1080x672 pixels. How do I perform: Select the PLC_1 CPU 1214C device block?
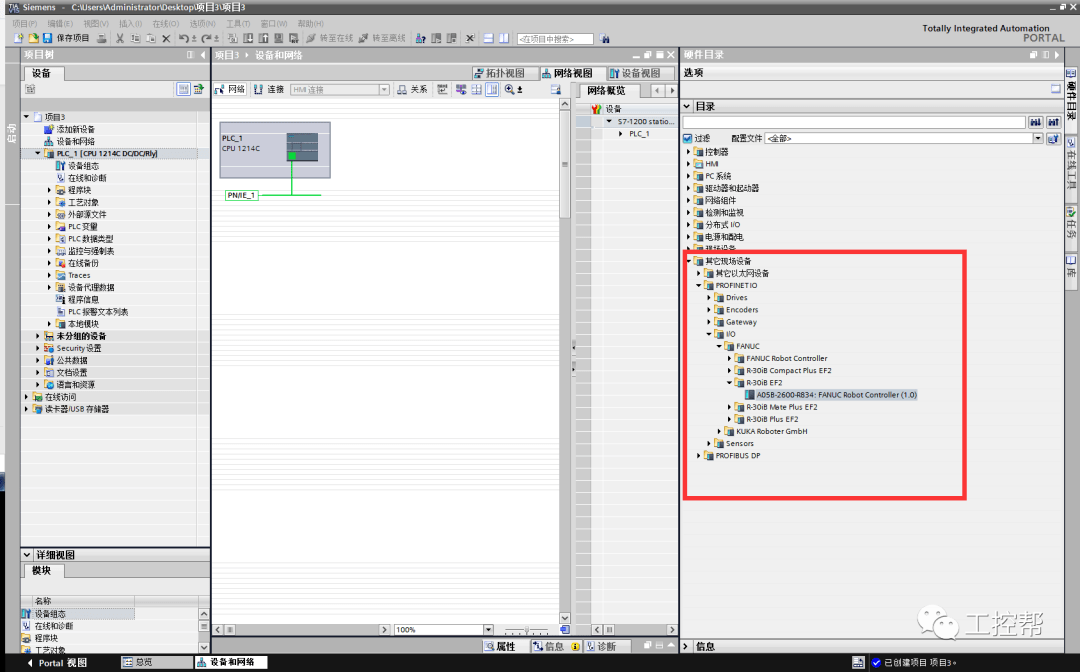(x=275, y=150)
